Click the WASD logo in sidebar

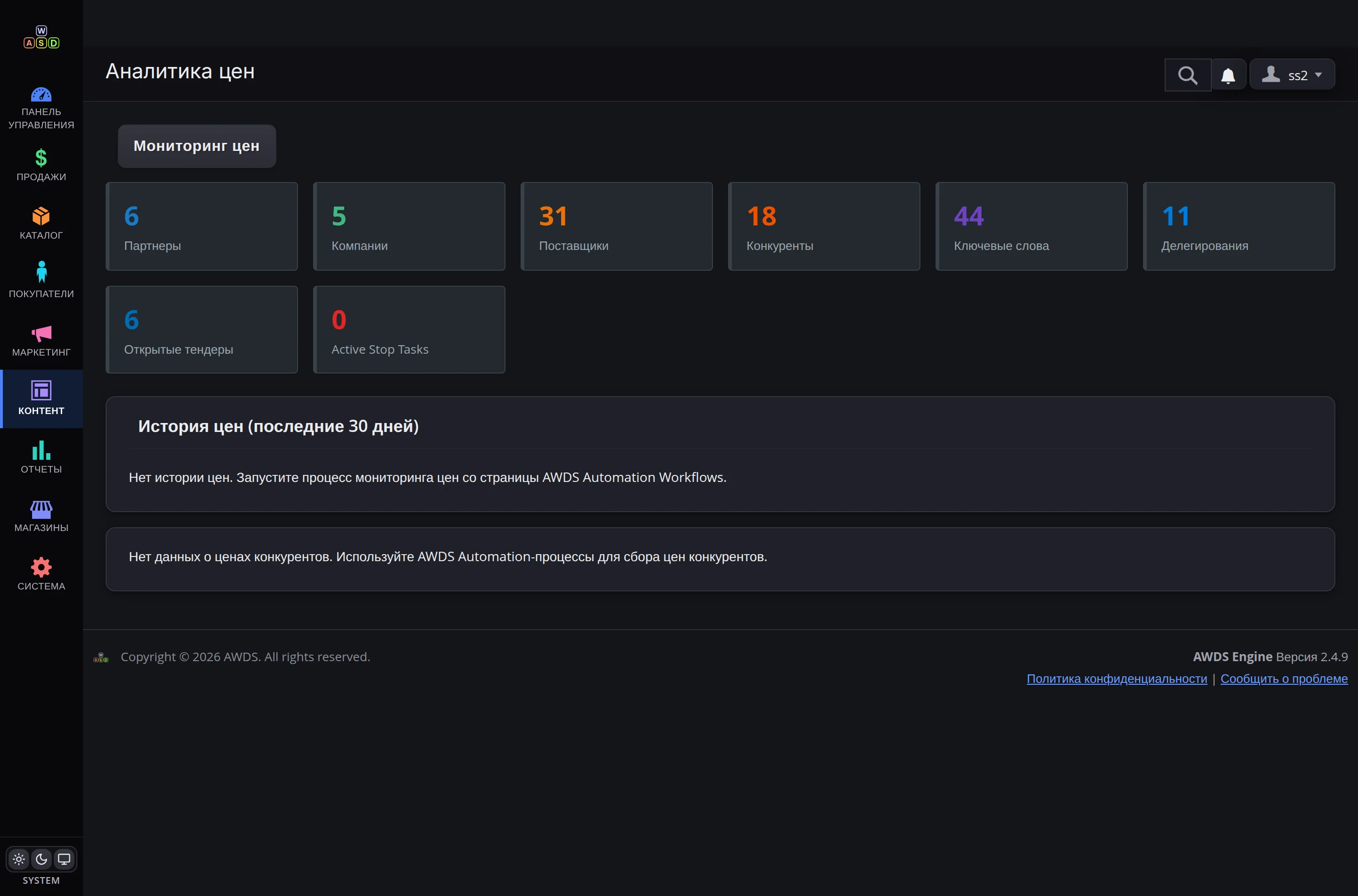pos(41,37)
